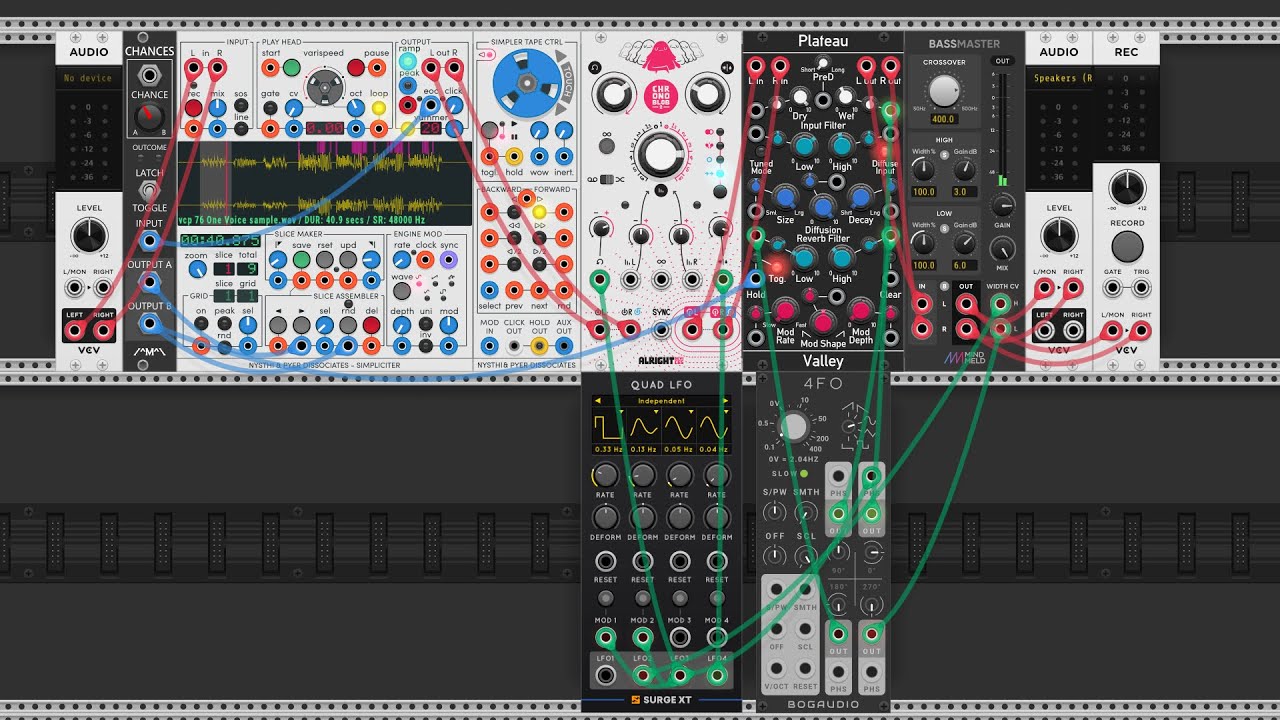Click the Plateau Size knob
Viewport: 1280px width, 720px height.
[x=786, y=198]
